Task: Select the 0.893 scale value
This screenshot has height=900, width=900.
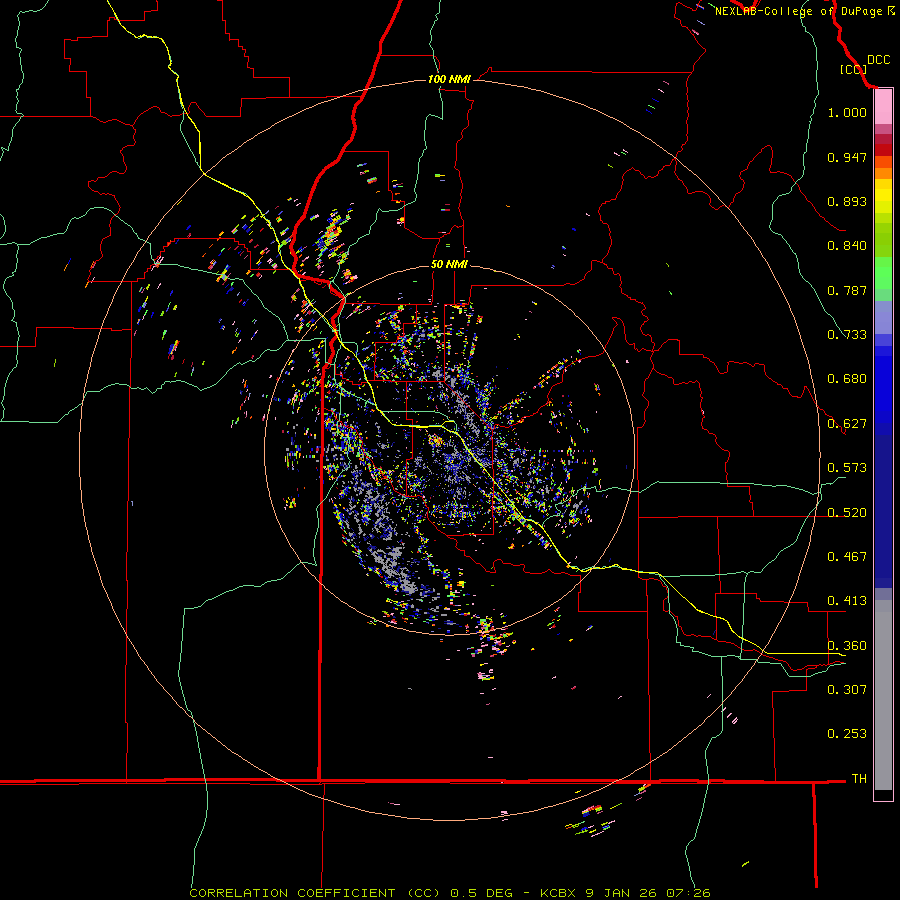Action: (x=847, y=201)
